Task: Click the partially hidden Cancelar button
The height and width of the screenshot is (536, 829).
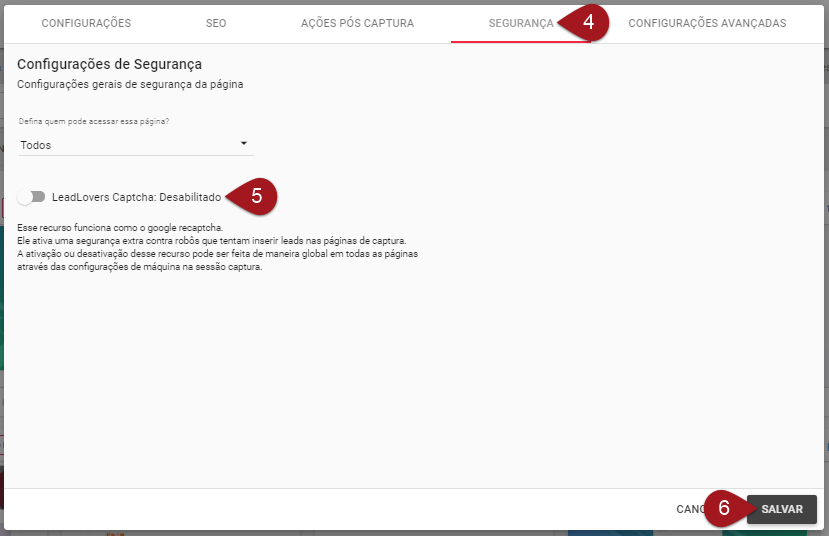Action: click(690, 509)
